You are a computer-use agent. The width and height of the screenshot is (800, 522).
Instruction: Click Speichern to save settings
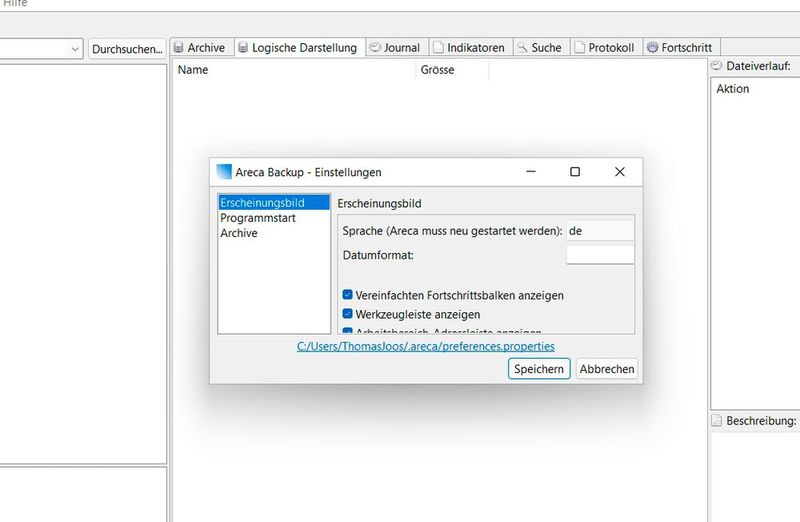[539, 369]
